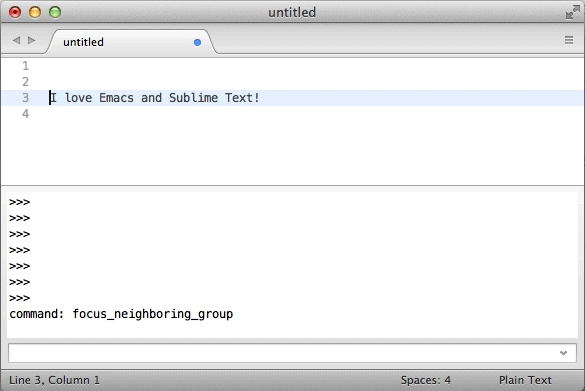This screenshot has width=585, height=391.
Task: Open the Spaces: 4 indentation menu
Action: coord(425,380)
